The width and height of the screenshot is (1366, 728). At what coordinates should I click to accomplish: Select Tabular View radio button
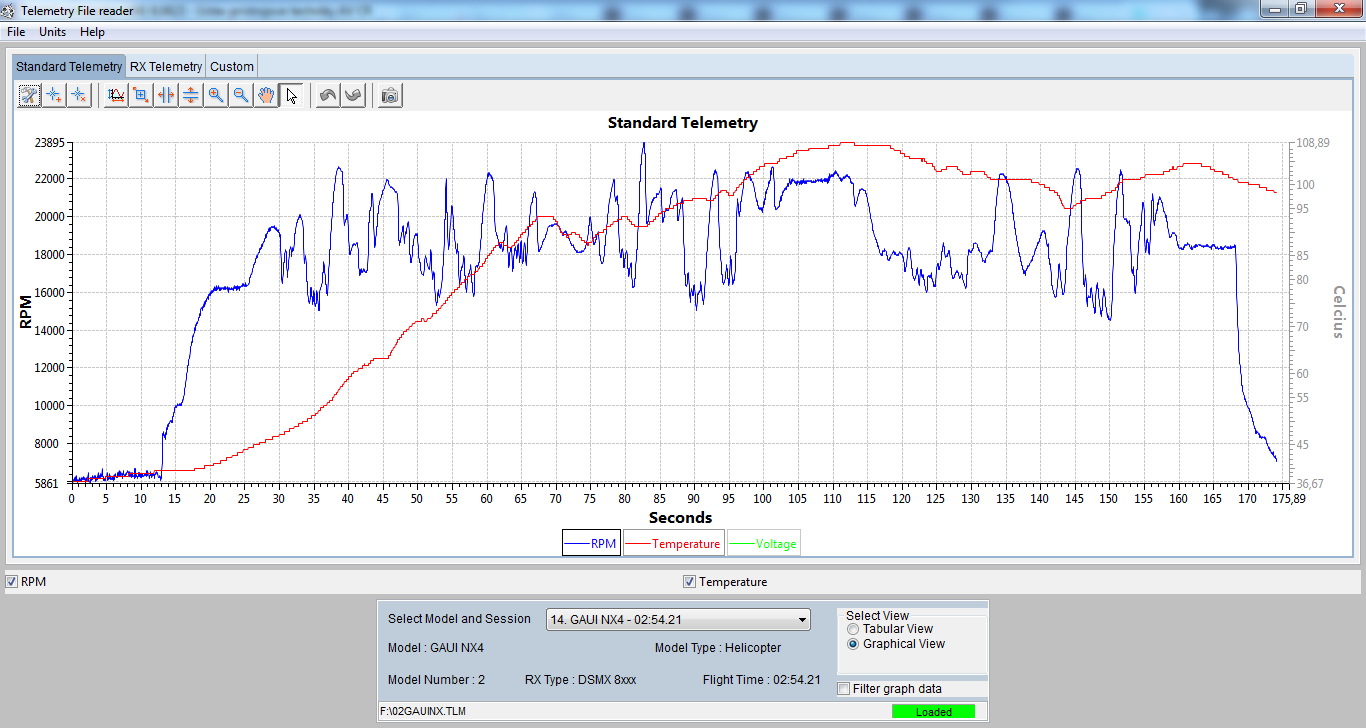tap(853, 629)
